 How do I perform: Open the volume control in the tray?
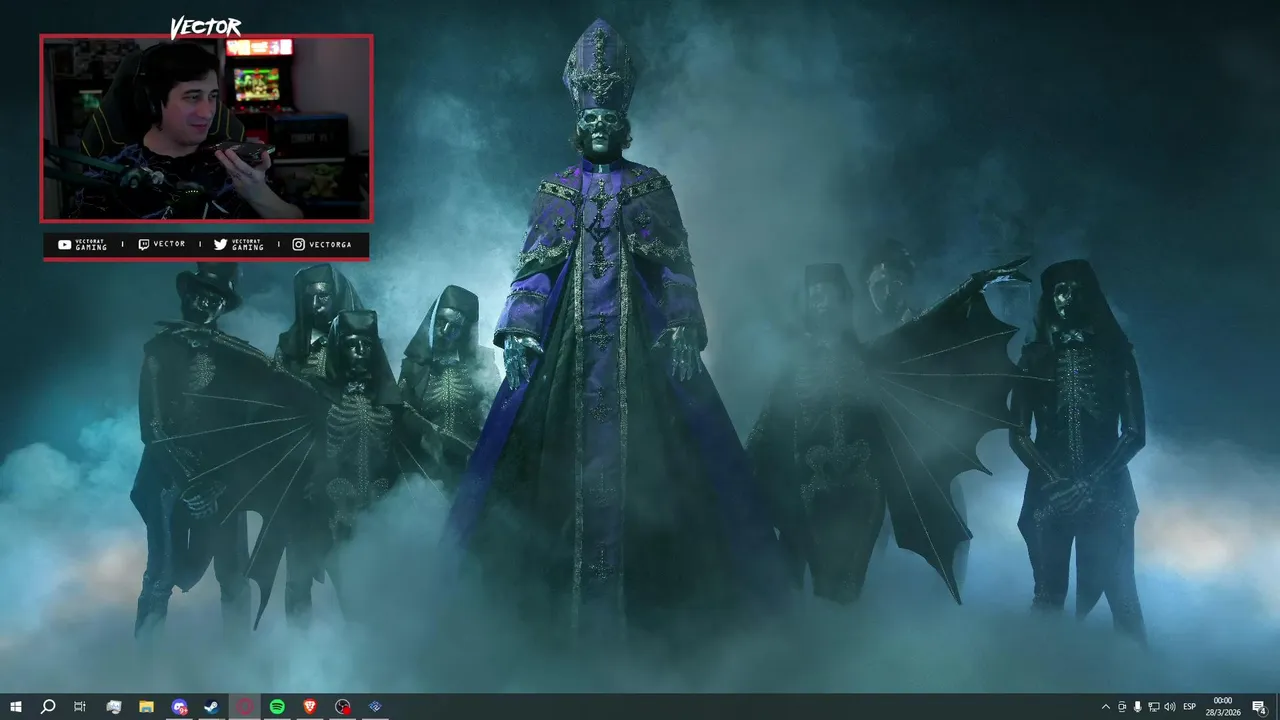point(1170,707)
